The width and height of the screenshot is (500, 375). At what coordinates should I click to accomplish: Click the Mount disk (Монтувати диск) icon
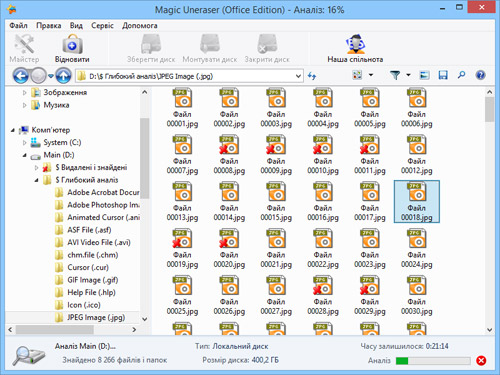210,44
